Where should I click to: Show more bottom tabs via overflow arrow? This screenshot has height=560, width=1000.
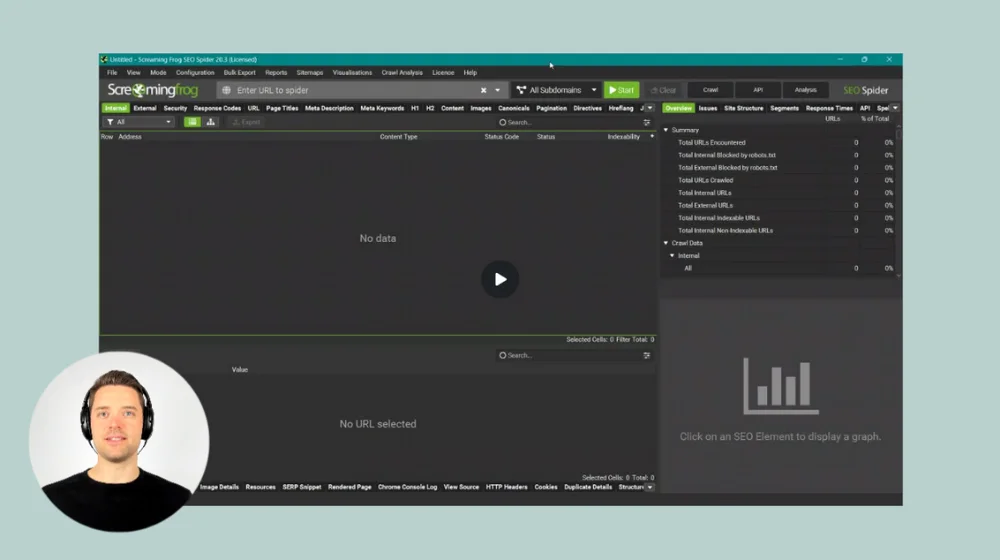point(650,487)
